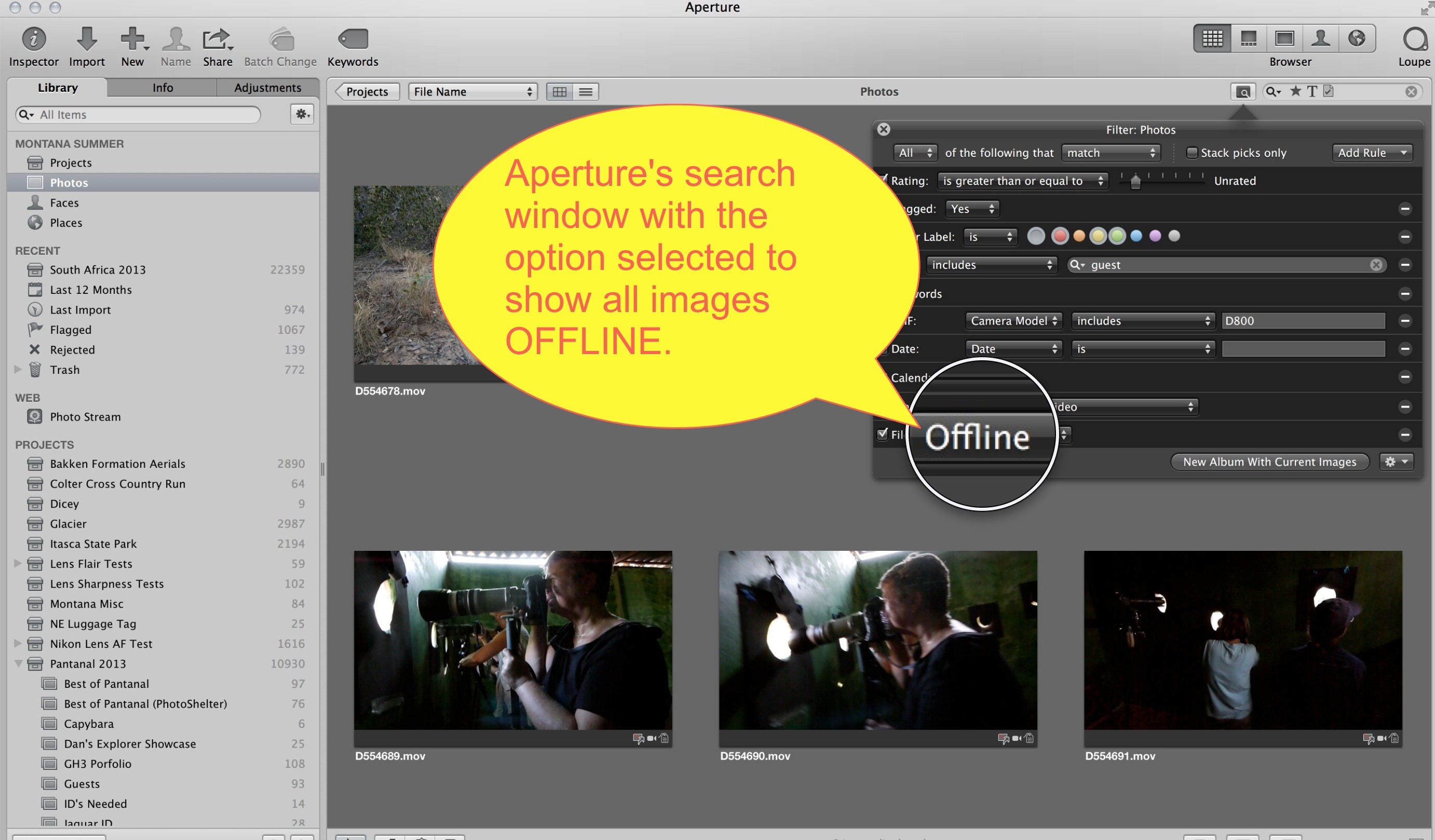This screenshot has width=1435, height=840.
Task: Open the All/Any match popup
Action: (x=915, y=153)
